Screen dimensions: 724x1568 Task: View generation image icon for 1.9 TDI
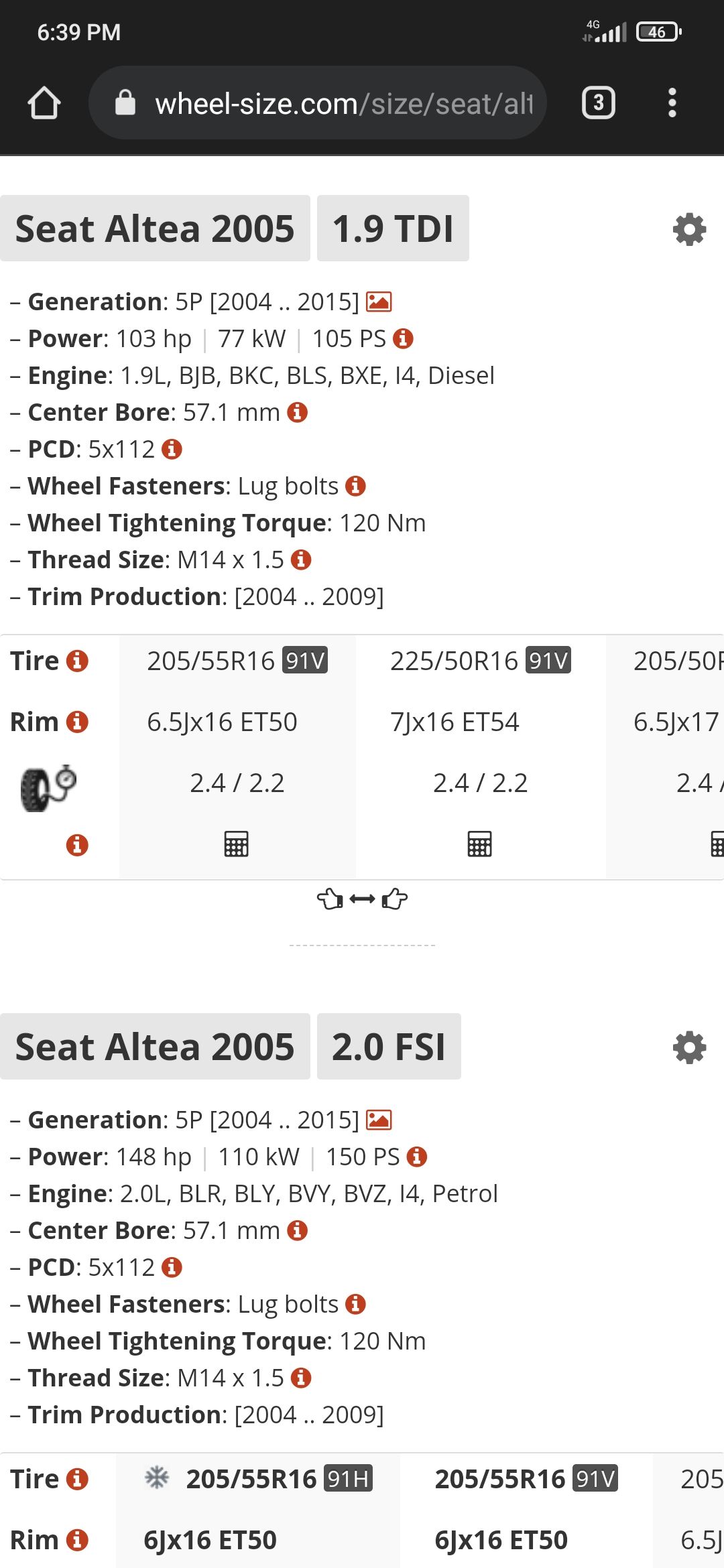point(379,302)
